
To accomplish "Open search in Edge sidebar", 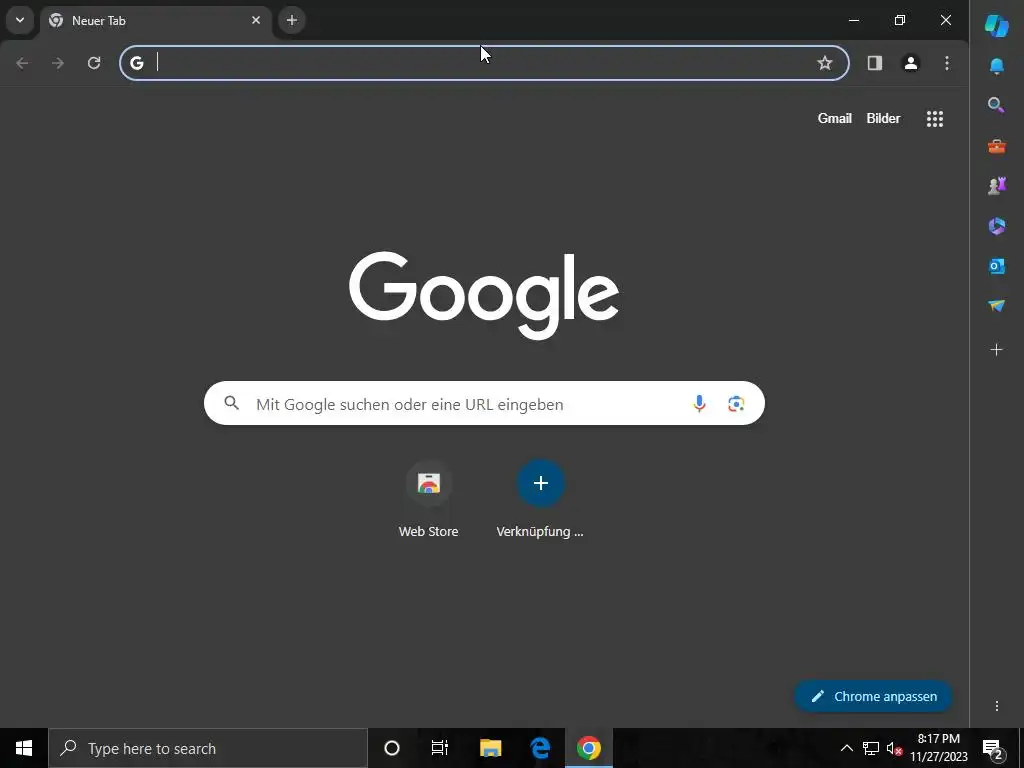I will pyautogui.click(x=997, y=105).
